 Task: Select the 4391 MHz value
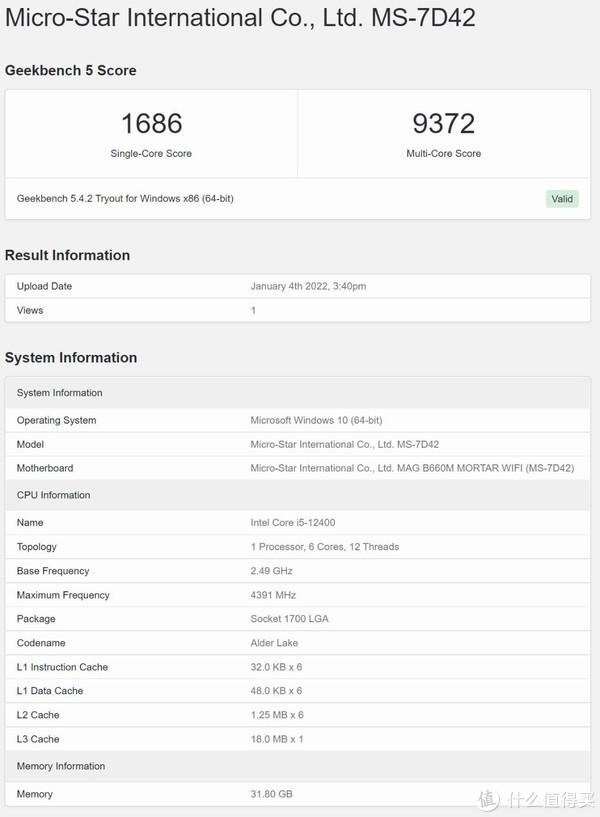point(273,595)
